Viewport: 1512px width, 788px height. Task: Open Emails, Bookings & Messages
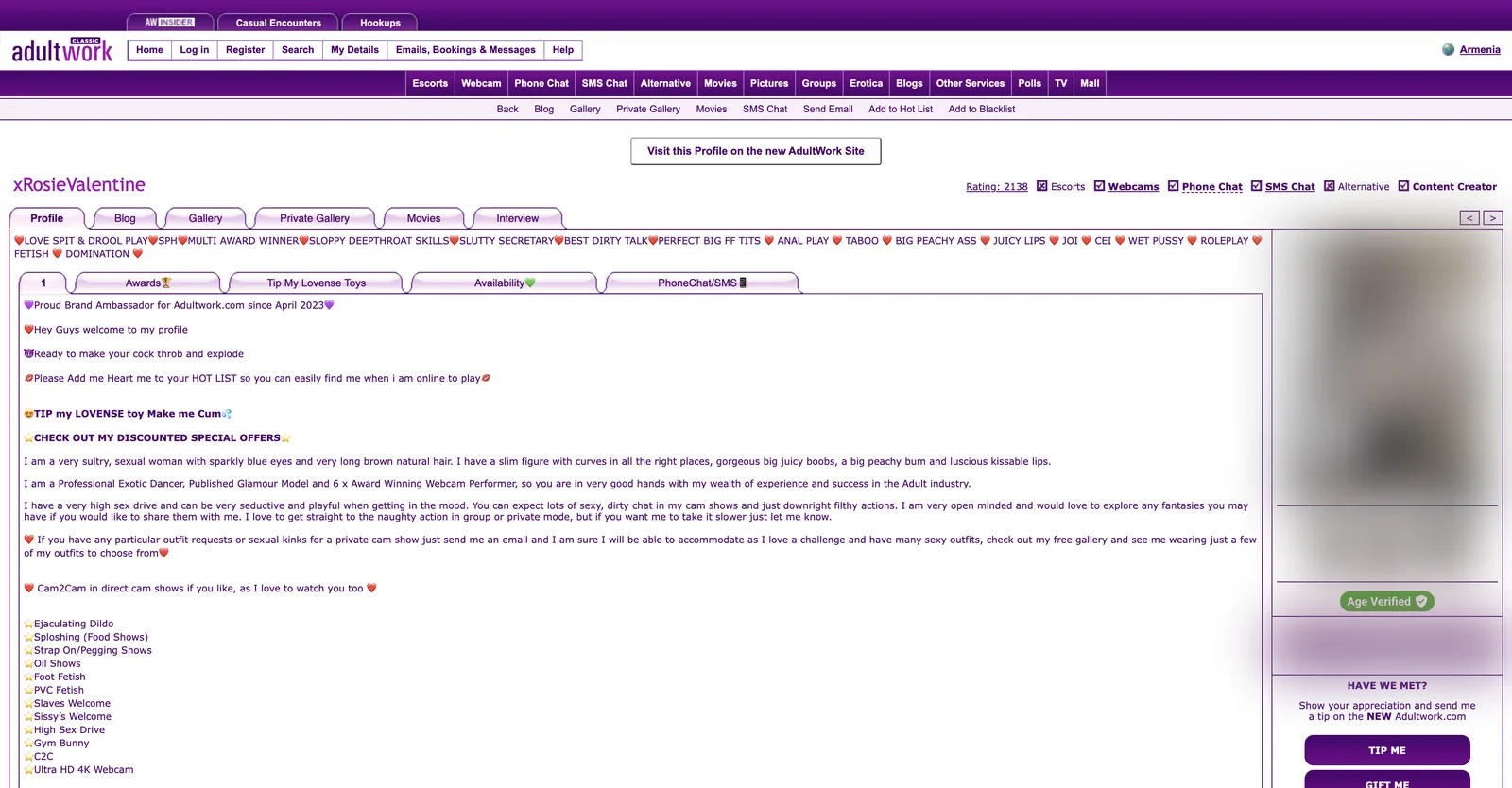[x=465, y=50]
